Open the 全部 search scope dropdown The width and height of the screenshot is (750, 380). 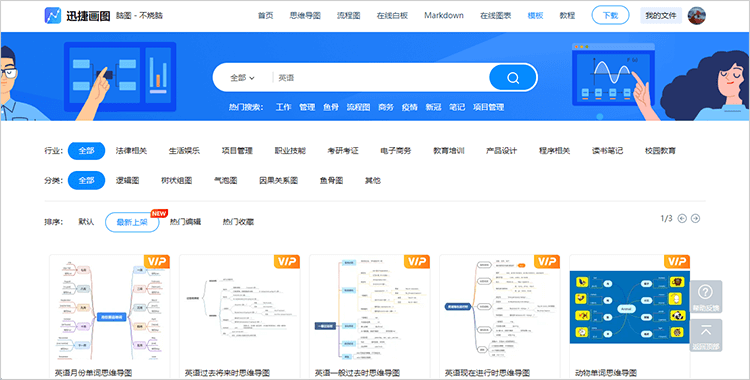tap(243, 78)
